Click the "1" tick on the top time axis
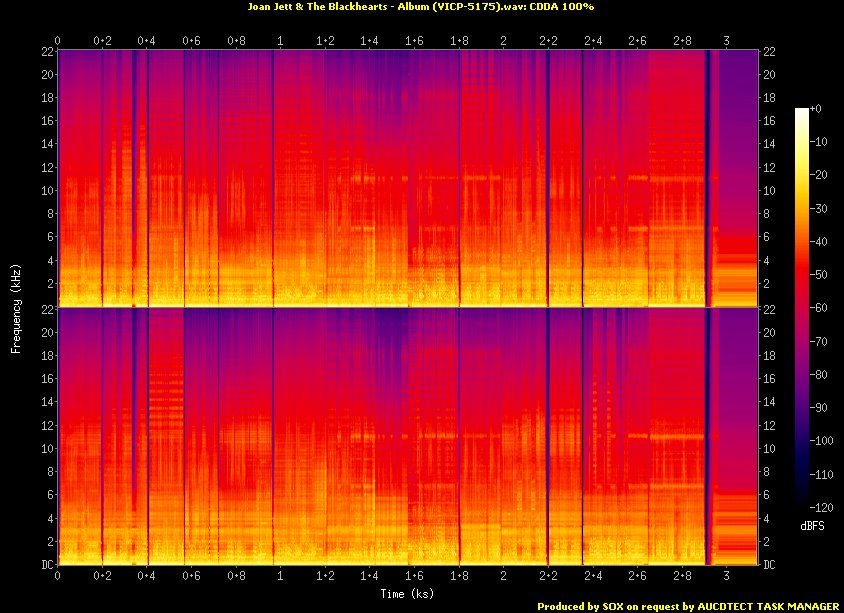This screenshot has height=613, width=844. click(280, 40)
